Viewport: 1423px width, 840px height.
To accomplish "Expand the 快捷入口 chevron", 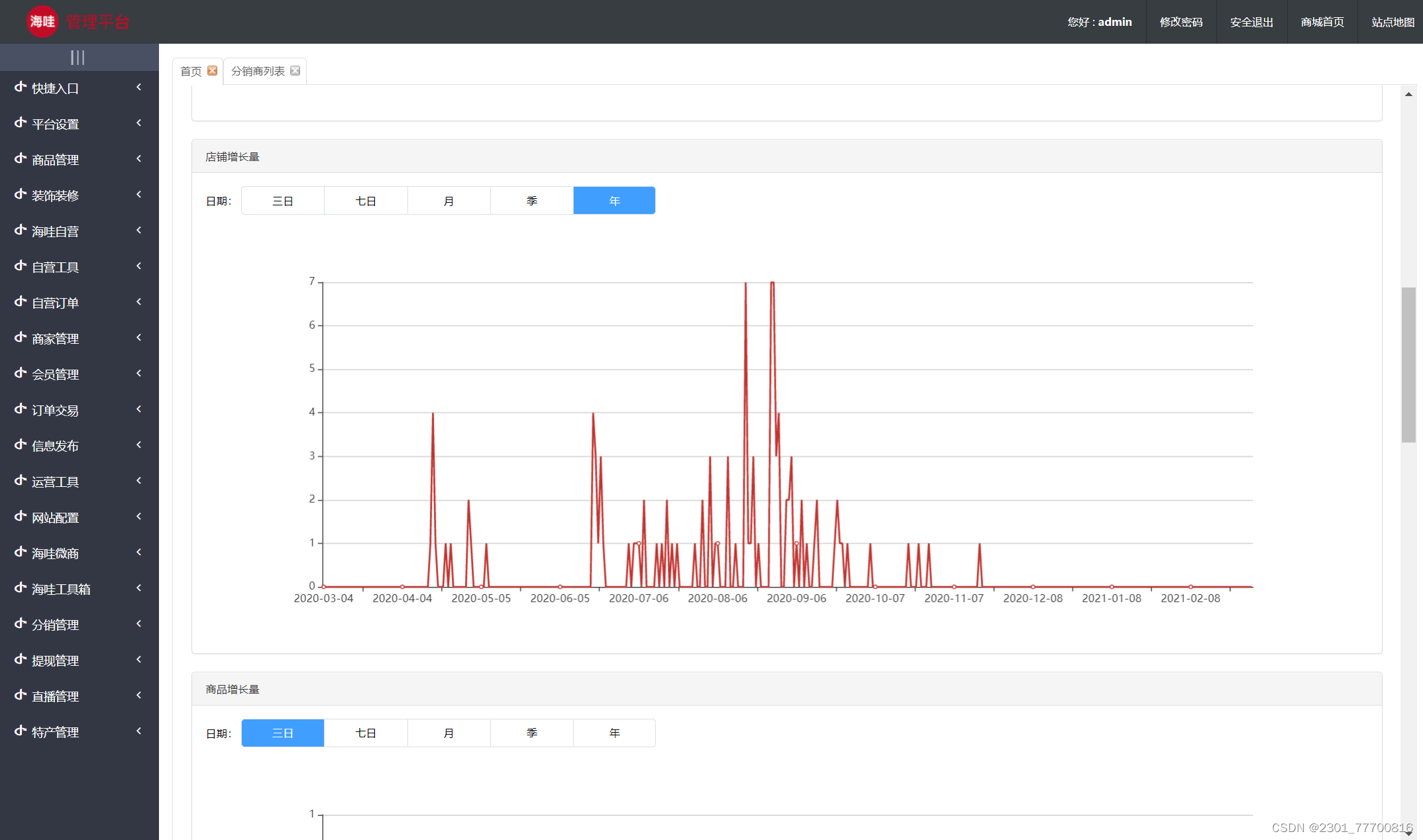I will pyautogui.click(x=138, y=87).
